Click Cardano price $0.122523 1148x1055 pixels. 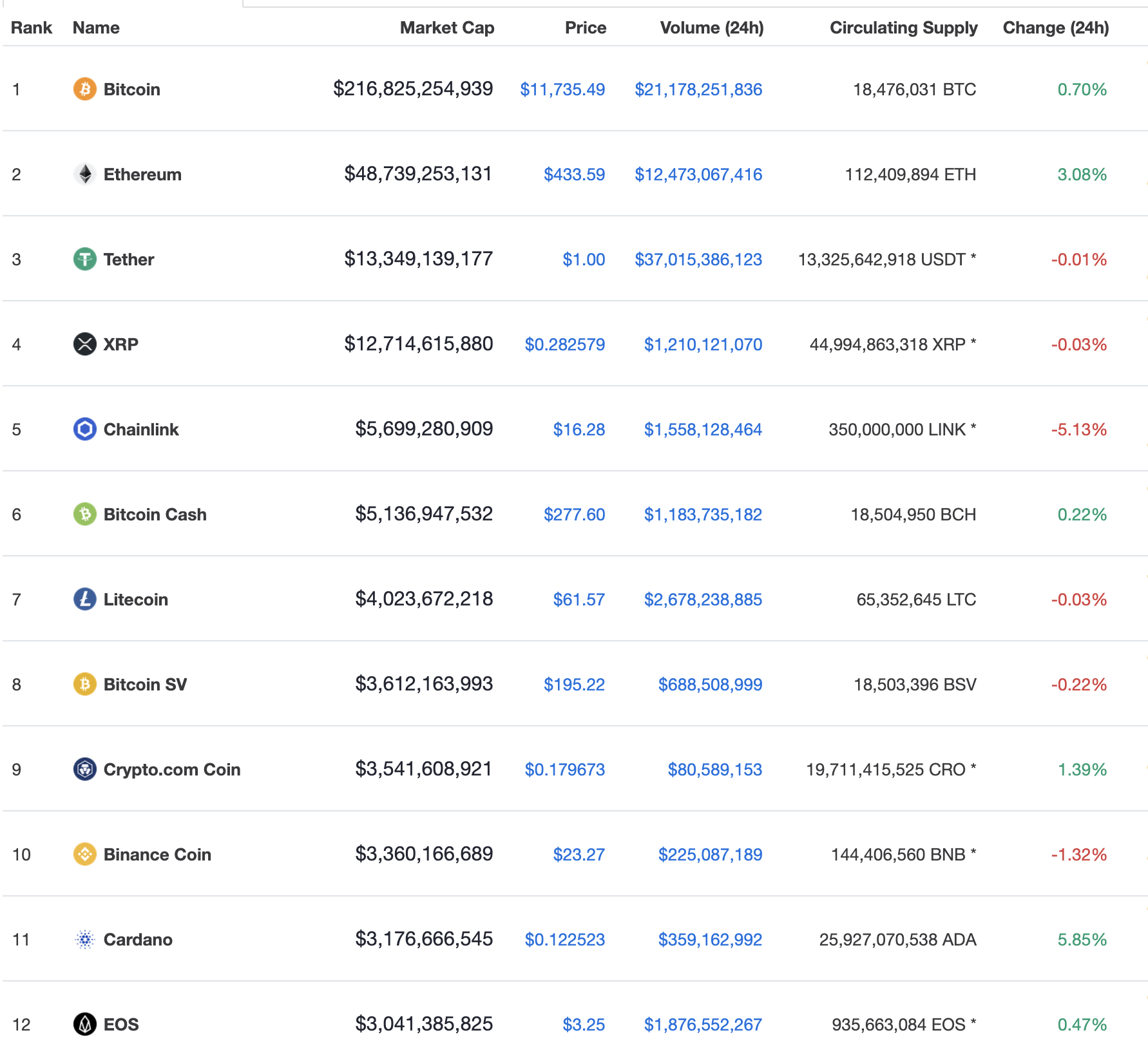[x=565, y=939]
